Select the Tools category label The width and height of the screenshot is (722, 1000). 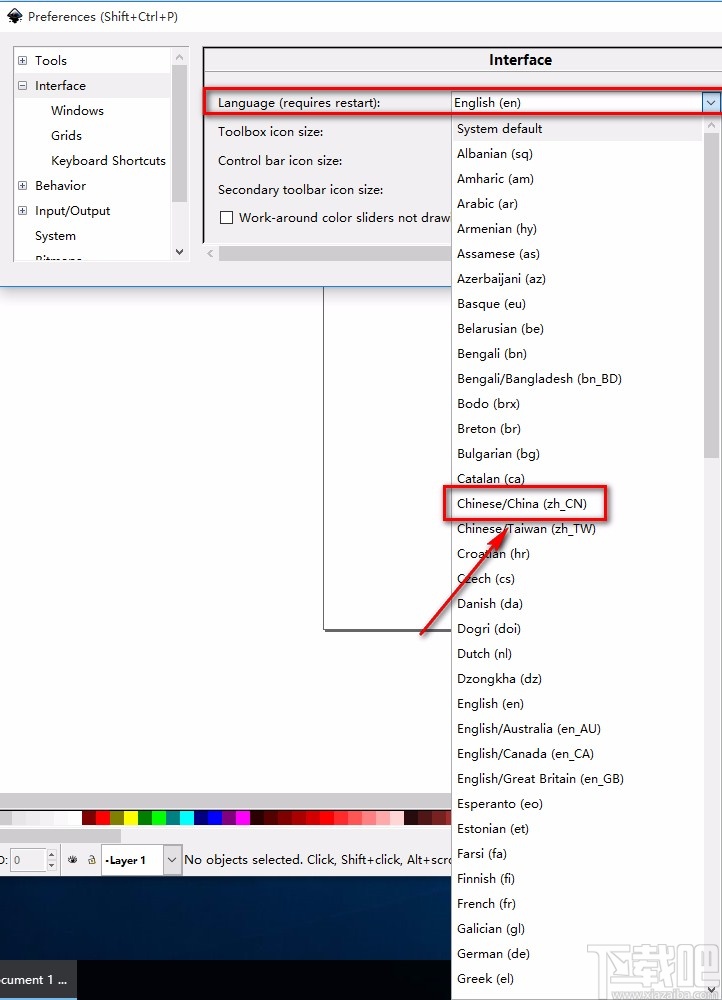(x=51, y=61)
